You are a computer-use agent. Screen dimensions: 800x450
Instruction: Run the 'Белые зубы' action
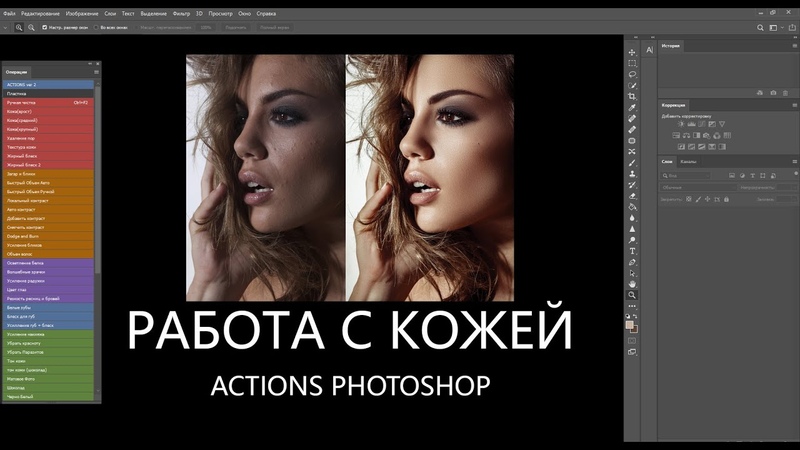(x=48, y=308)
